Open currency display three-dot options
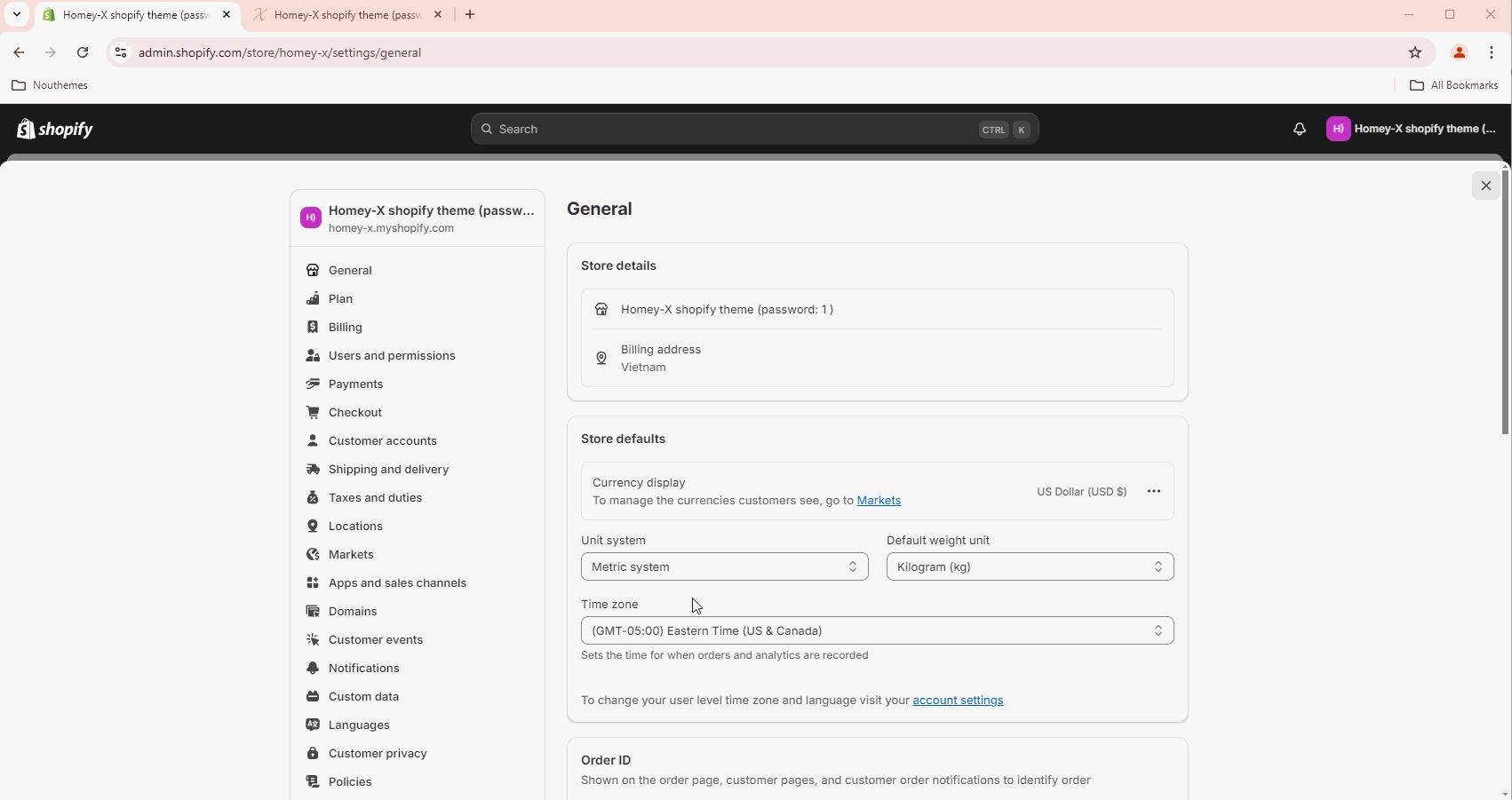Viewport: 1512px width, 800px height. point(1153,492)
